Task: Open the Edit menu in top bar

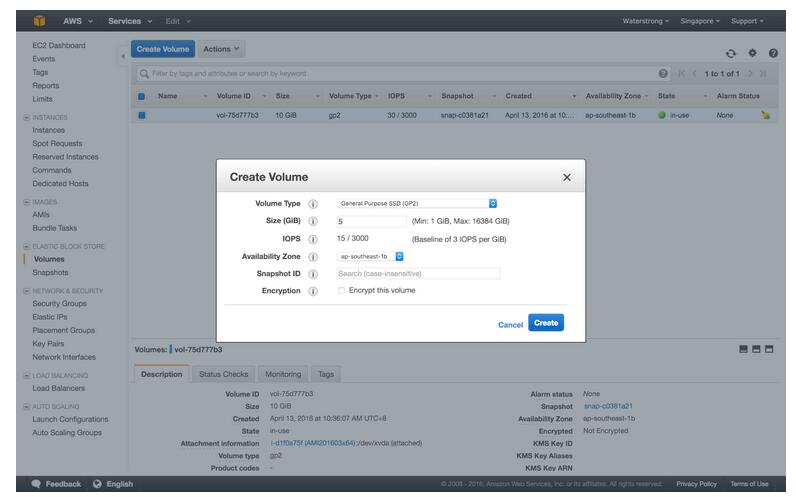Action: 178,21
